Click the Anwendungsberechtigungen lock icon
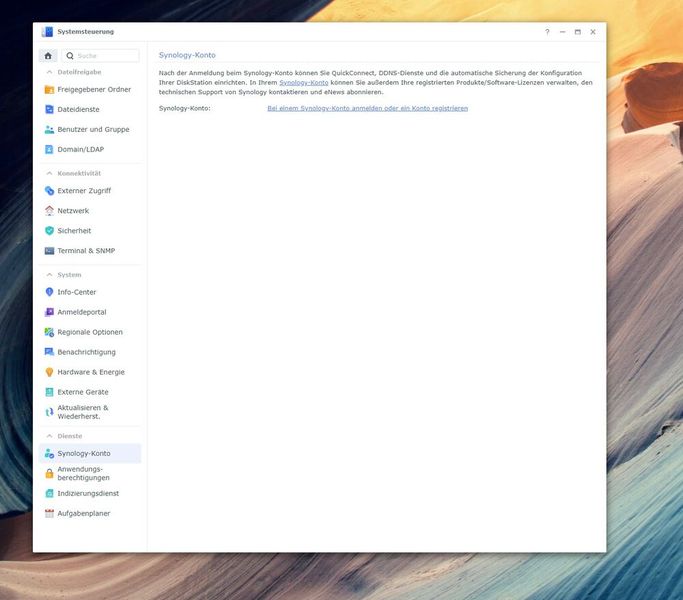The height and width of the screenshot is (600, 683). (49, 474)
